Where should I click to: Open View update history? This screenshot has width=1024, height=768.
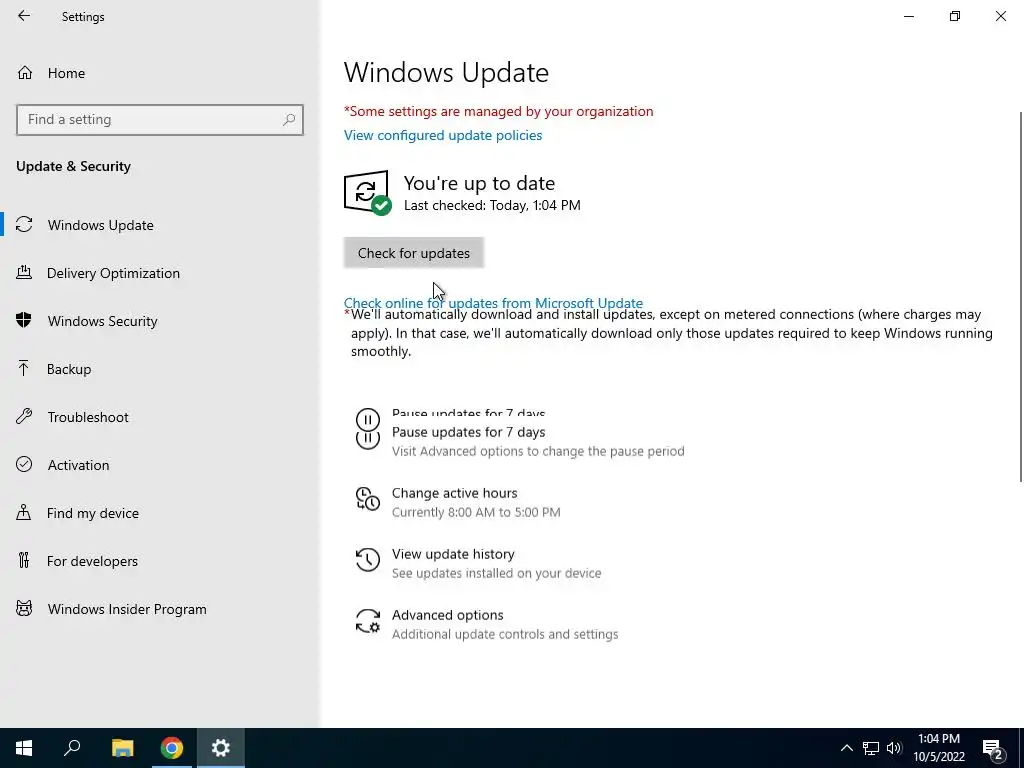click(x=453, y=554)
